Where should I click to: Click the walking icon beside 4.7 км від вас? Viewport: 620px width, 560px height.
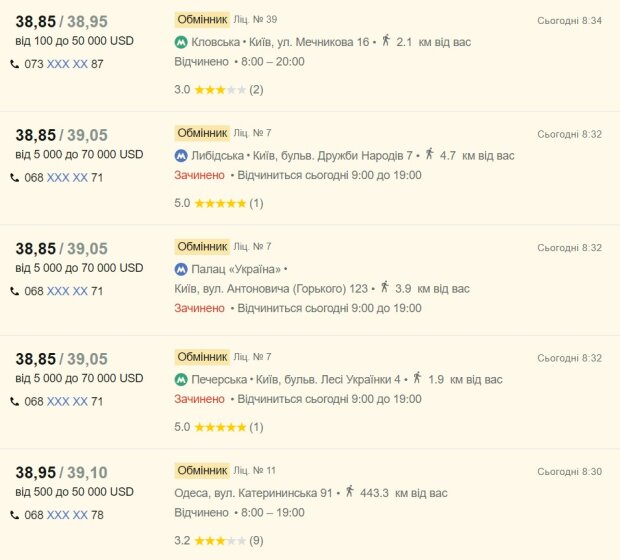coord(429,154)
